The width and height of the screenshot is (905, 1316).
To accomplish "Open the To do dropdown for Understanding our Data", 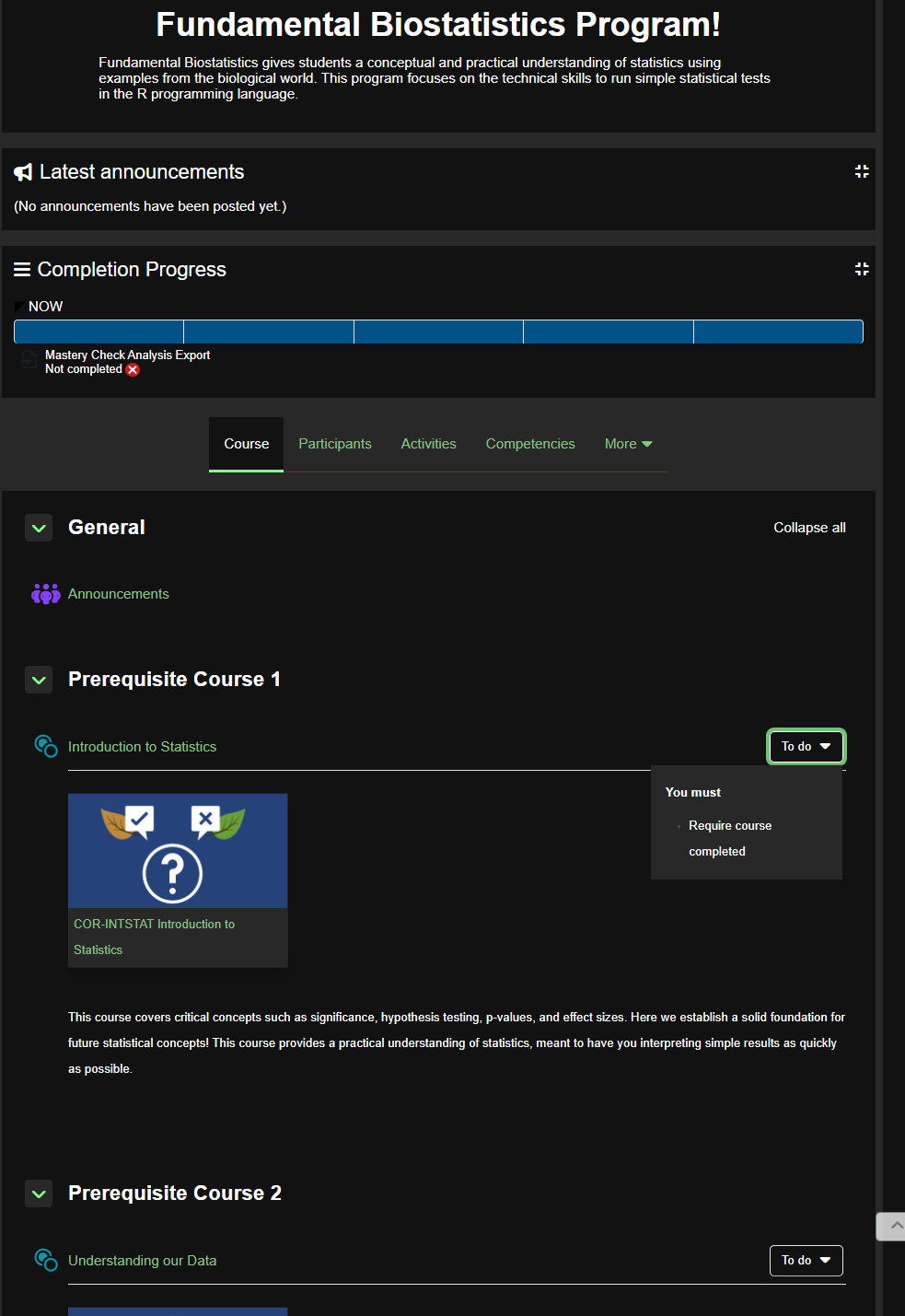I will tap(806, 1260).
